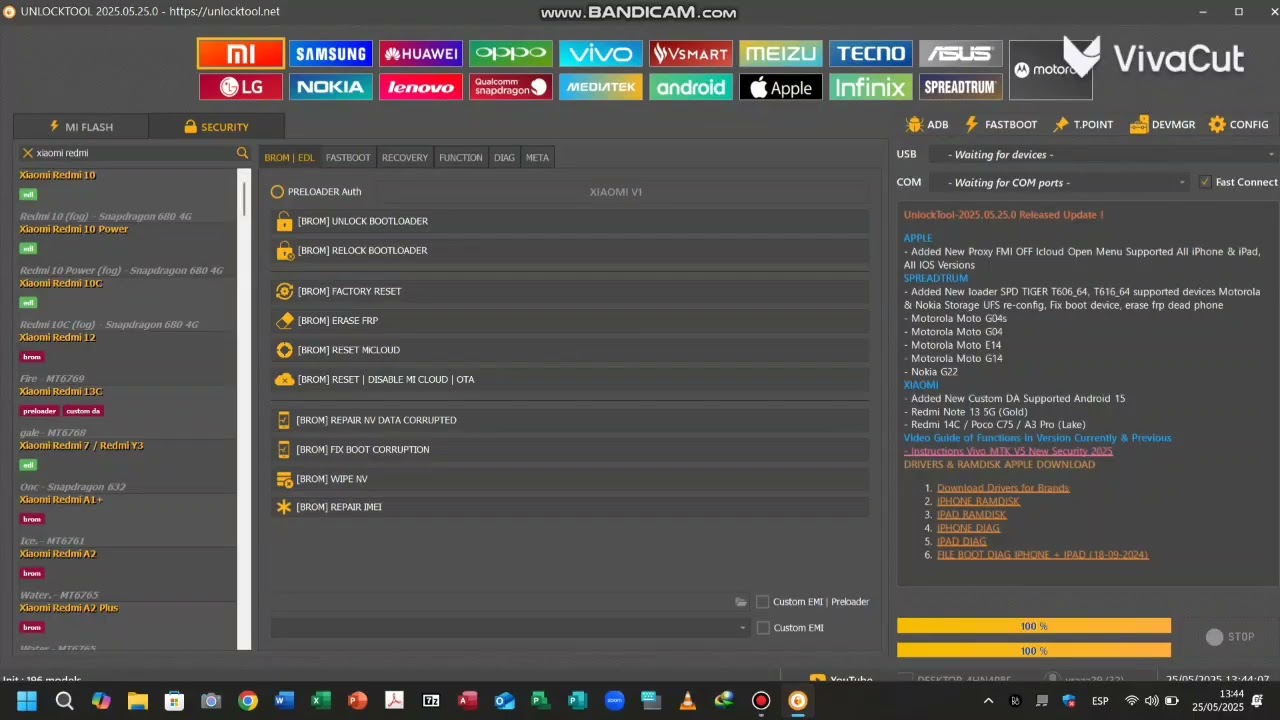Select the LG brand logo
The width and height of the screenshot is (1280, 720).
click(x=241, y=87)
